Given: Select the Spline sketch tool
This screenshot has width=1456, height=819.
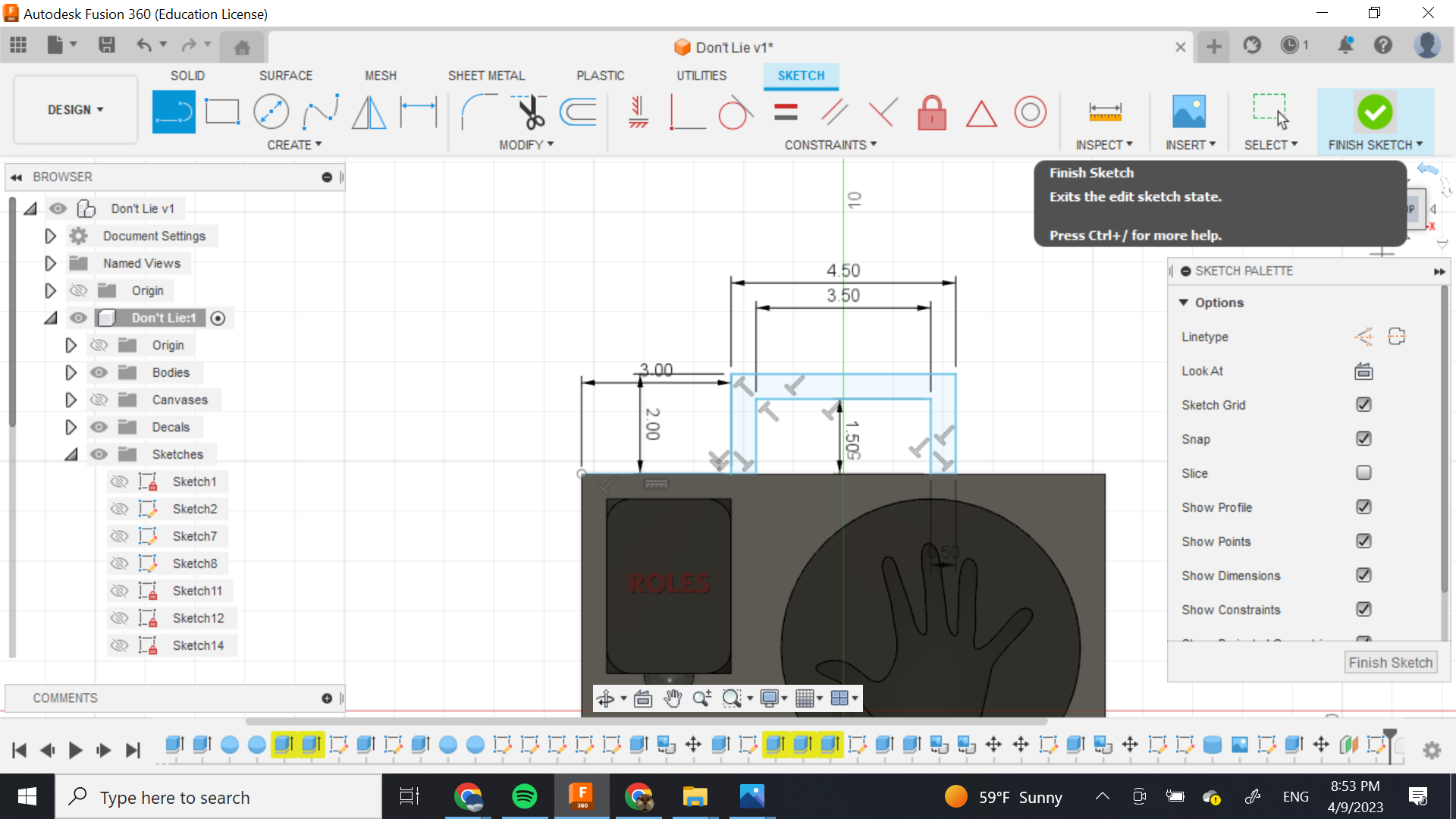Looking at the screenshot, I should pyautogui.click(x=320, y=112).
